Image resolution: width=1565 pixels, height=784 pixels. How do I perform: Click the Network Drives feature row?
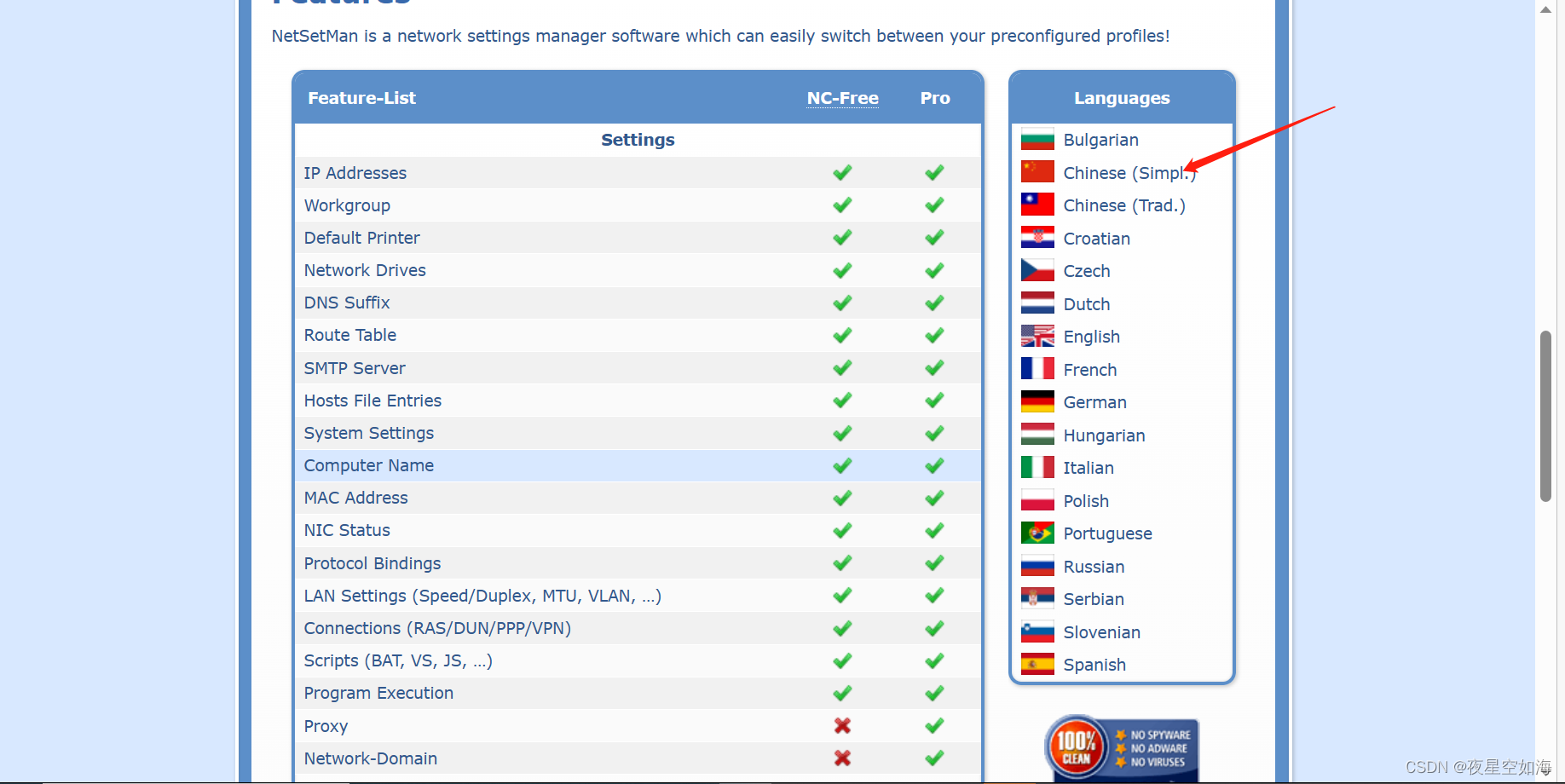pyautogui.click(x=638, y=270)
